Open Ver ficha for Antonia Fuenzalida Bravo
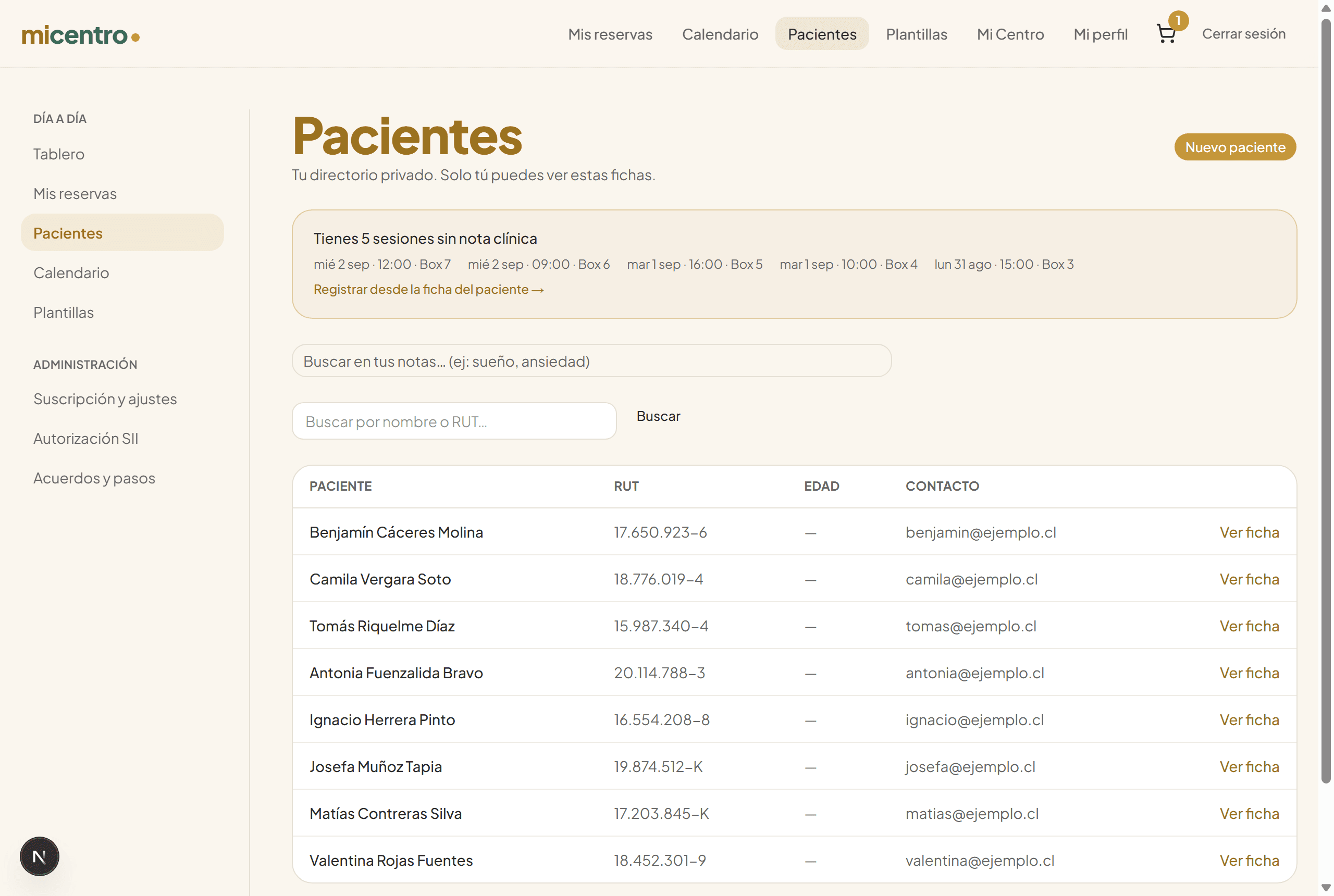Screen dimensions: 1334x896 [1250, 673]
